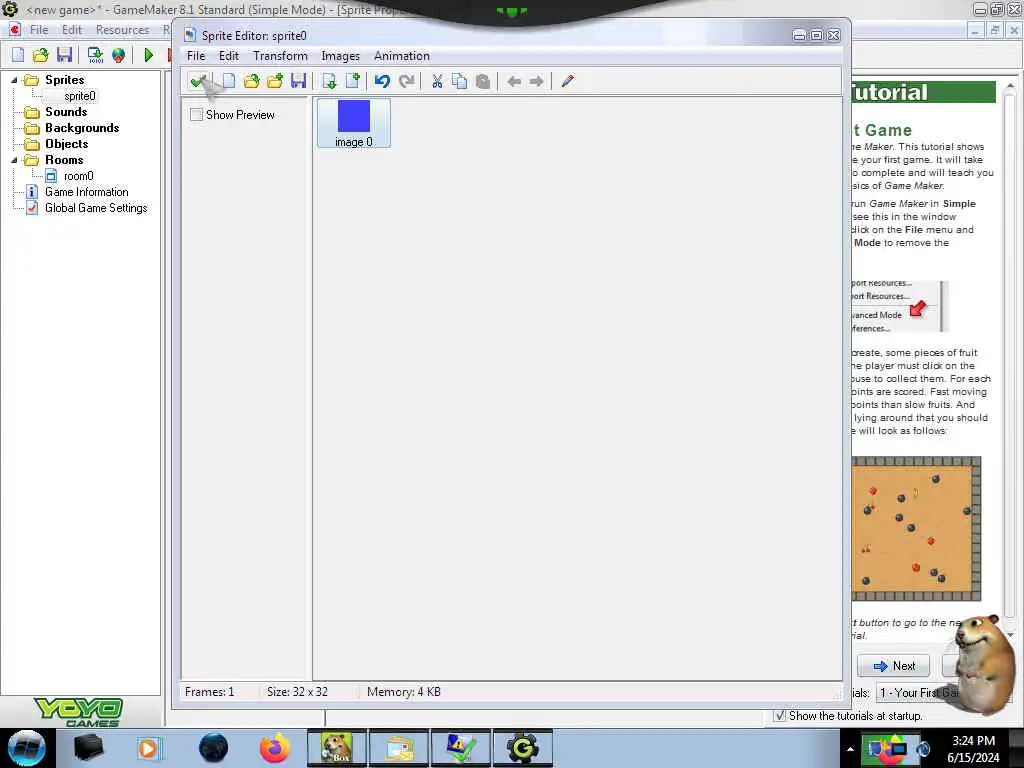Screen dimensions: 1024x768
Task: Click the New game icon in main toolbar
Action: (x=18, y=55)
